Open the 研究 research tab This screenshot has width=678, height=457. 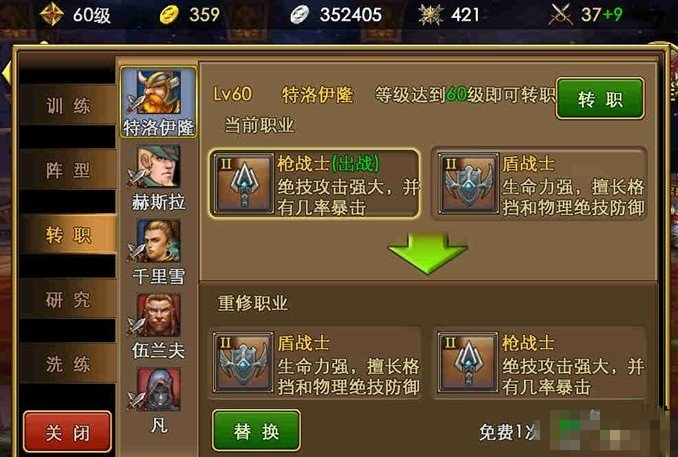68,299
